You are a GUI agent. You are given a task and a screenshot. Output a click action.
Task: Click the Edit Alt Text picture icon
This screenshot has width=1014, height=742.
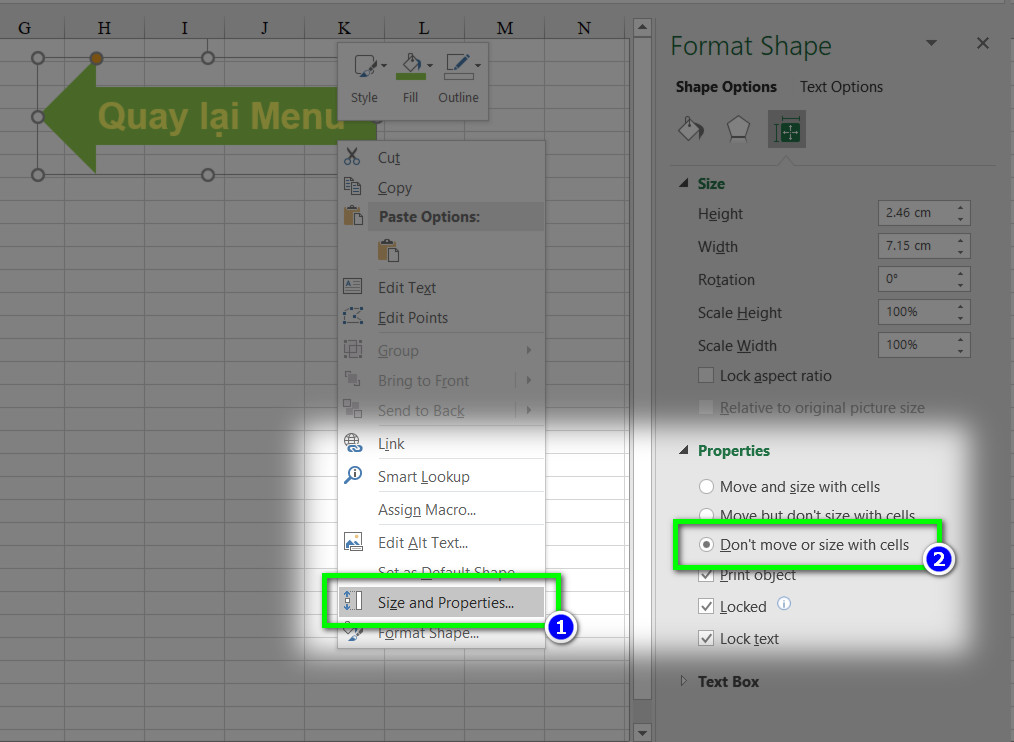(353, 541)
